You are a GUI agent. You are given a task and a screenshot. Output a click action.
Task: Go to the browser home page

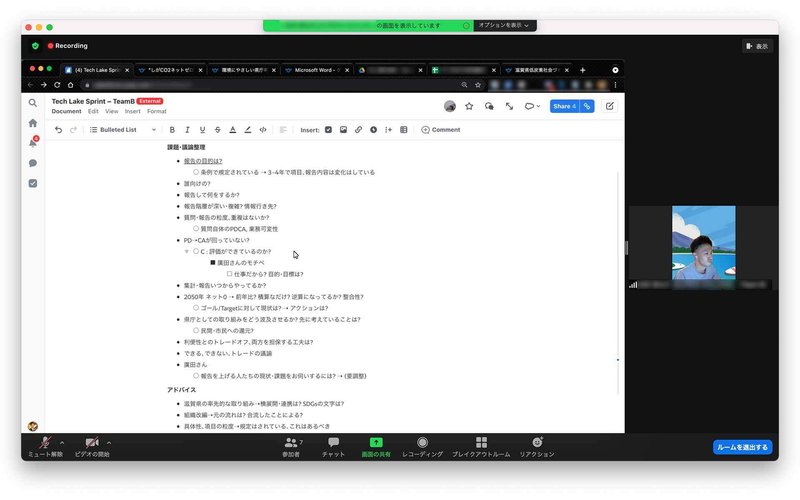coord(70,85)
